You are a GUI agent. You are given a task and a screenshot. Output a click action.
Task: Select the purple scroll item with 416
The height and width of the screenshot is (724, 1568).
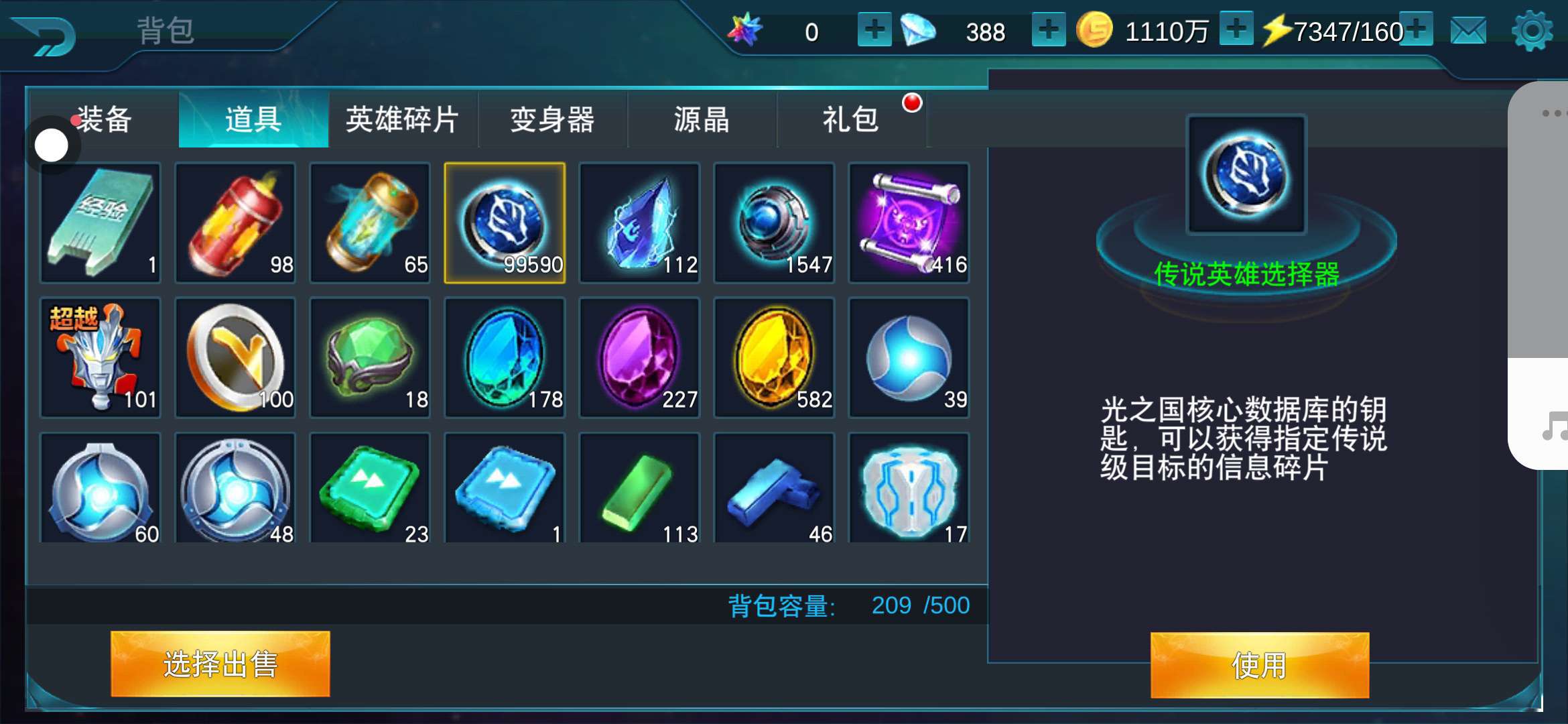tap(909, 223)
